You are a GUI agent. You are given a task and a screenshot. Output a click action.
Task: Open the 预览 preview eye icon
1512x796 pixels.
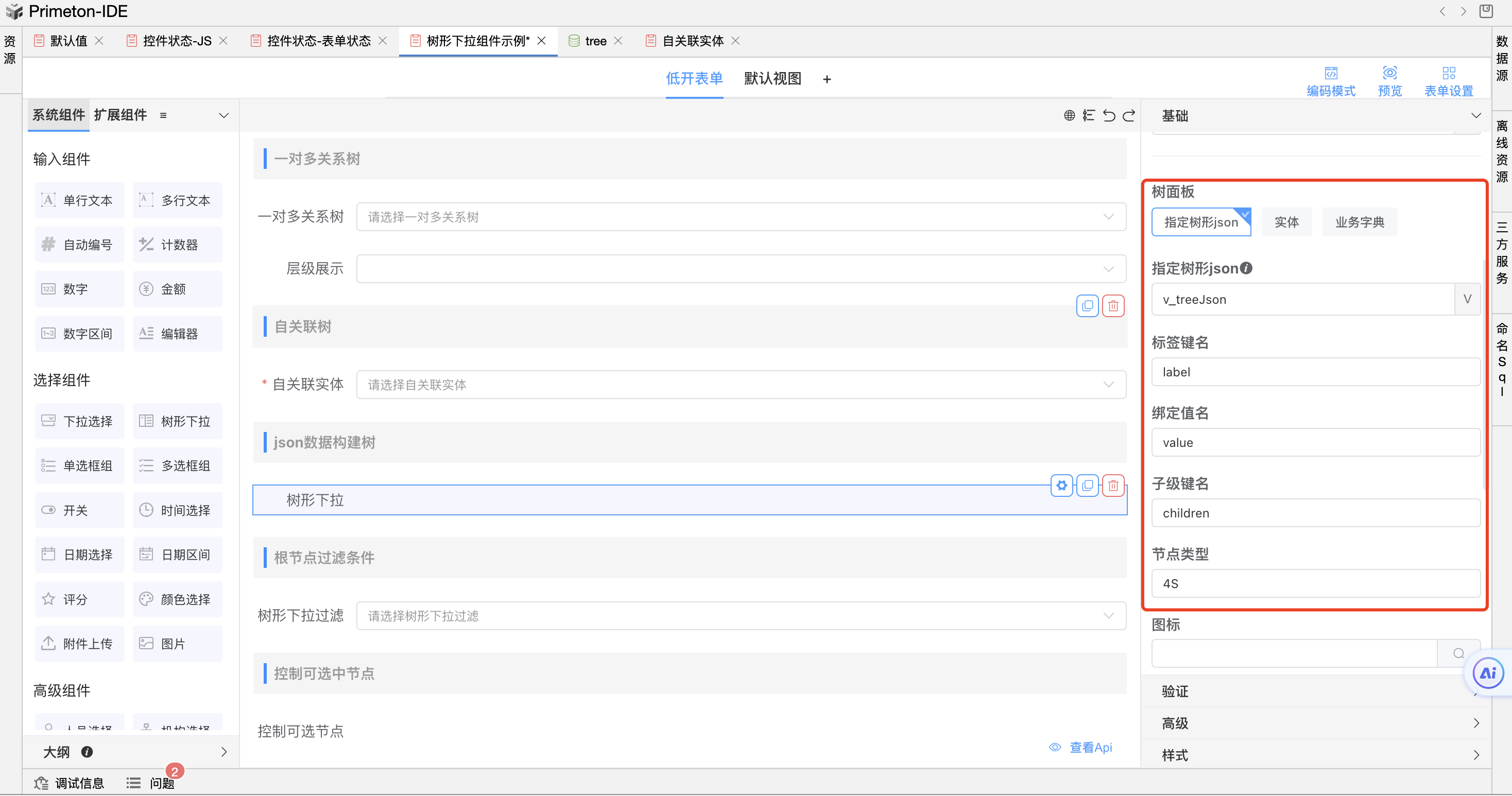[x=1389, y=74]
